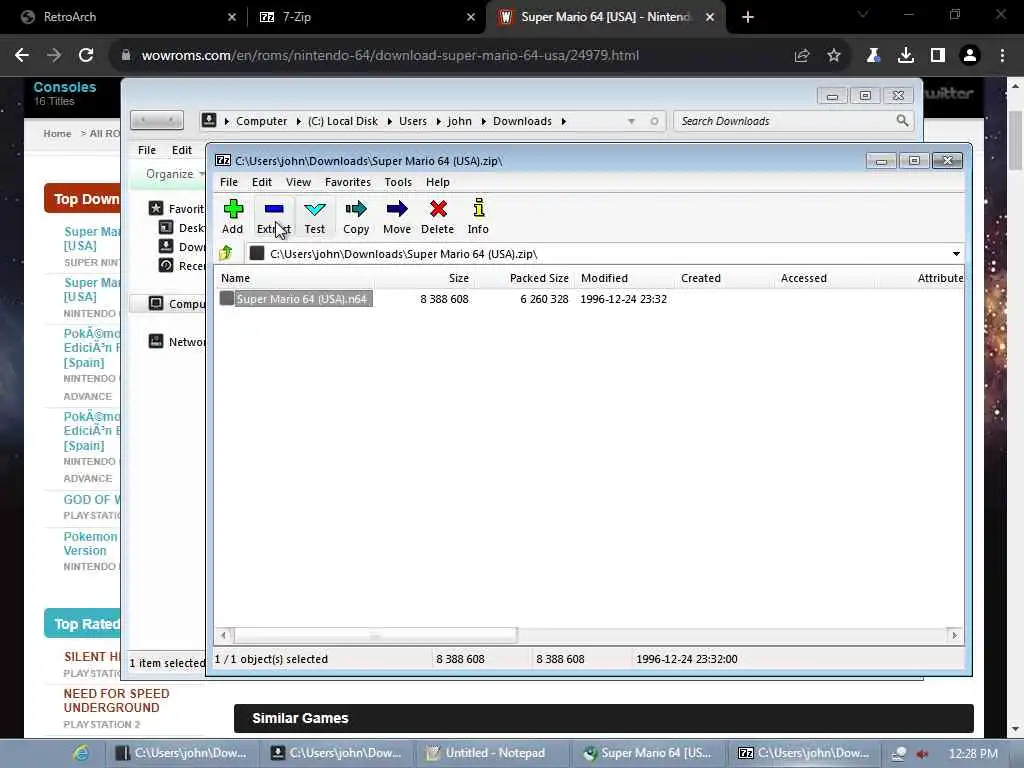Click taskbar clock showing 12:28 PM

click(973, 754)
